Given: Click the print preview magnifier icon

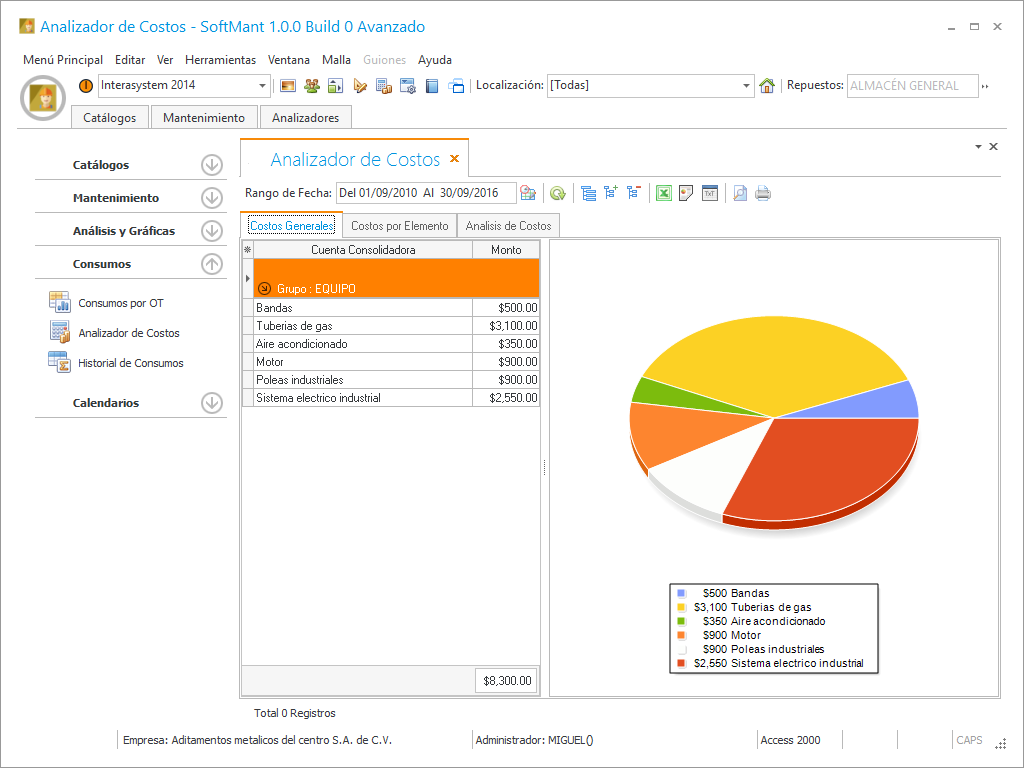Looking at the screenshot, I should (x=740, y=193).
